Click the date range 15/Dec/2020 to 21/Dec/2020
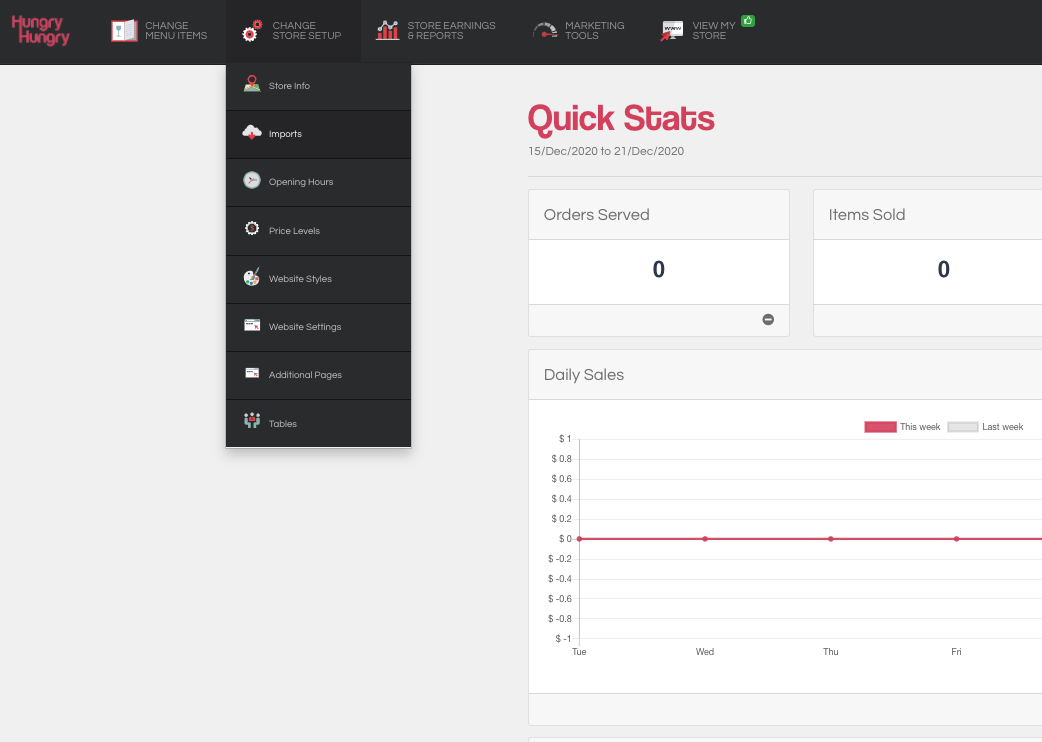The width and height of the screenshot is (1042, 742). coord(606,151)
